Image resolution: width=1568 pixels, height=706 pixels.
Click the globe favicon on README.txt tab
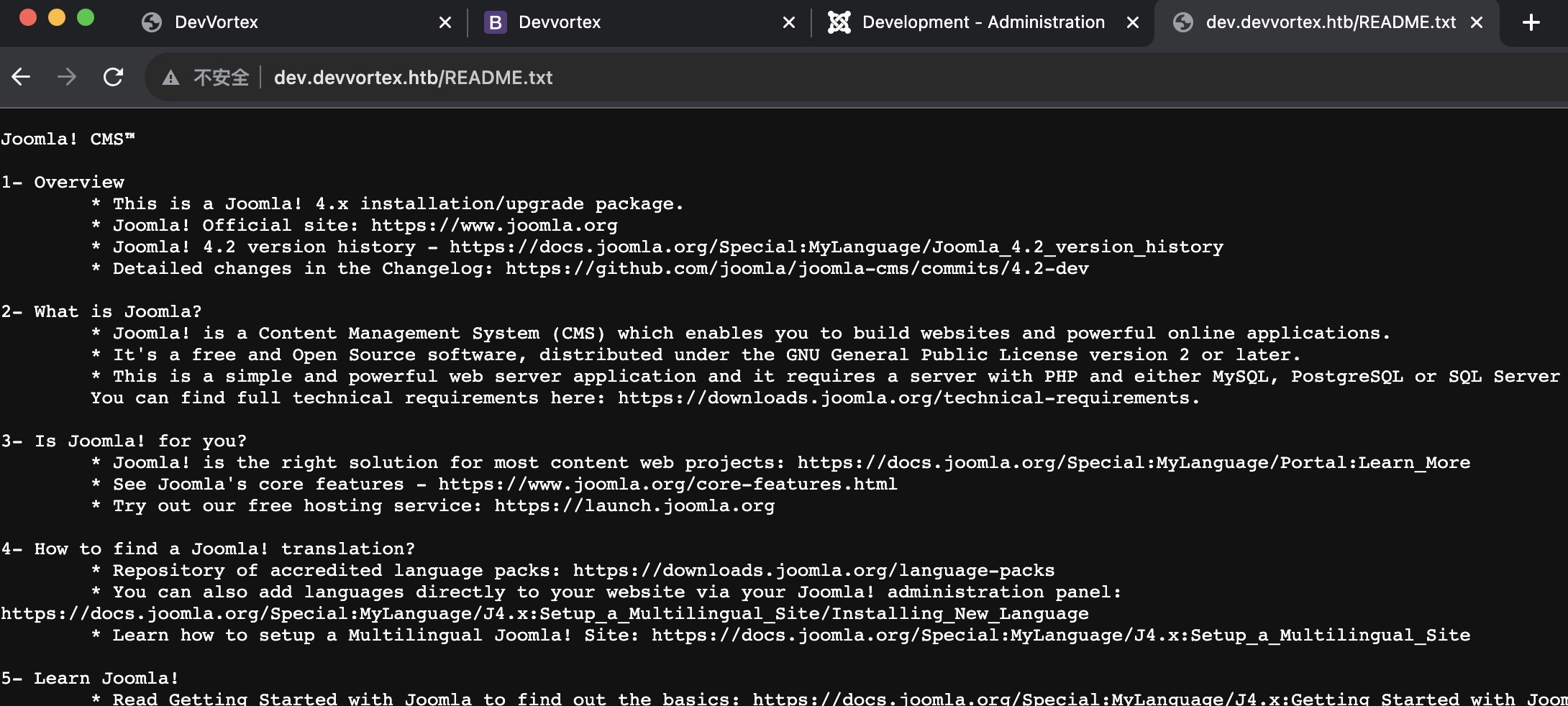tap(1183, 22)
